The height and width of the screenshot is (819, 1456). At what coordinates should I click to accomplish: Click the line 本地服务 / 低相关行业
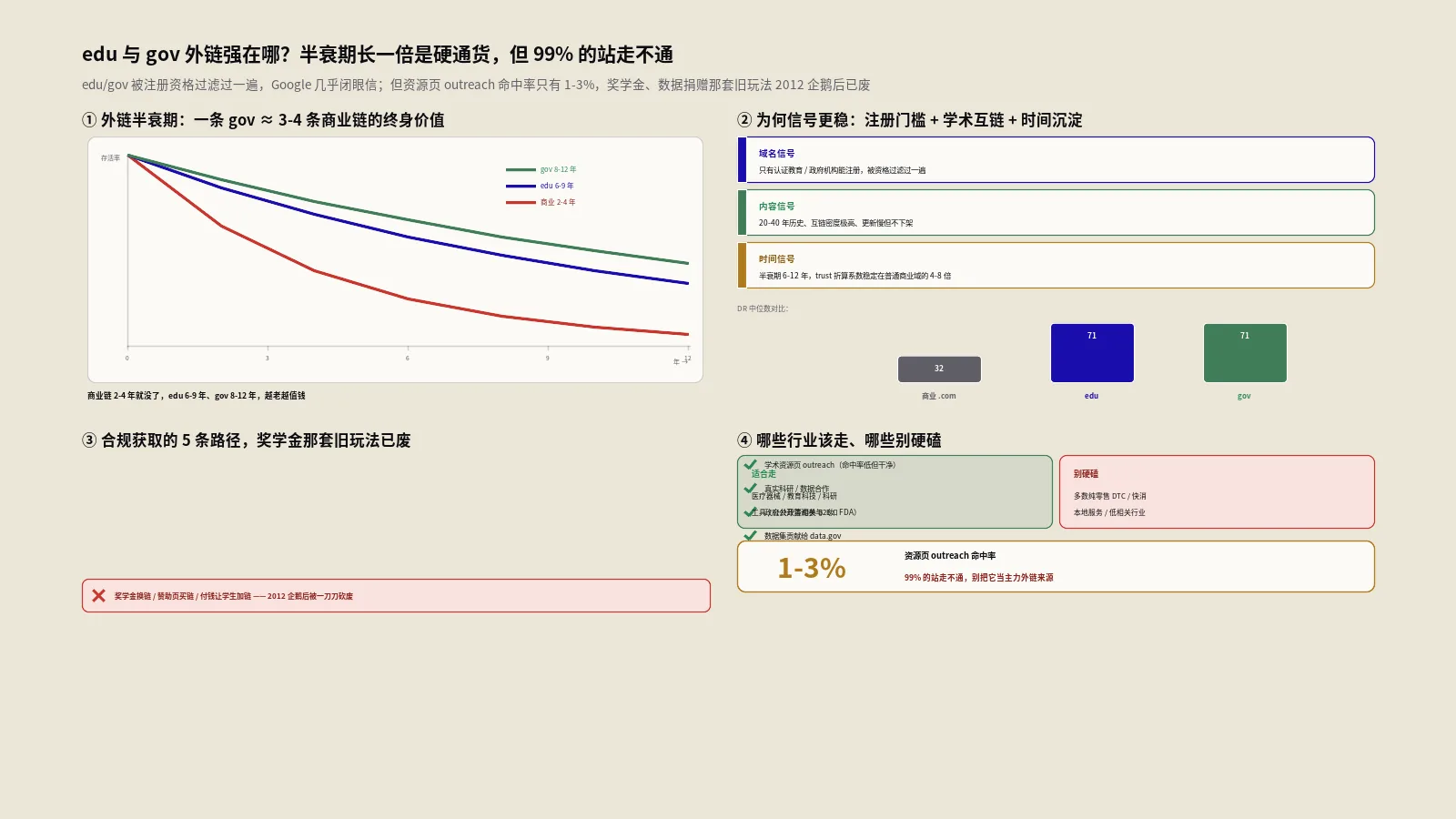[x=1109, y=512]
